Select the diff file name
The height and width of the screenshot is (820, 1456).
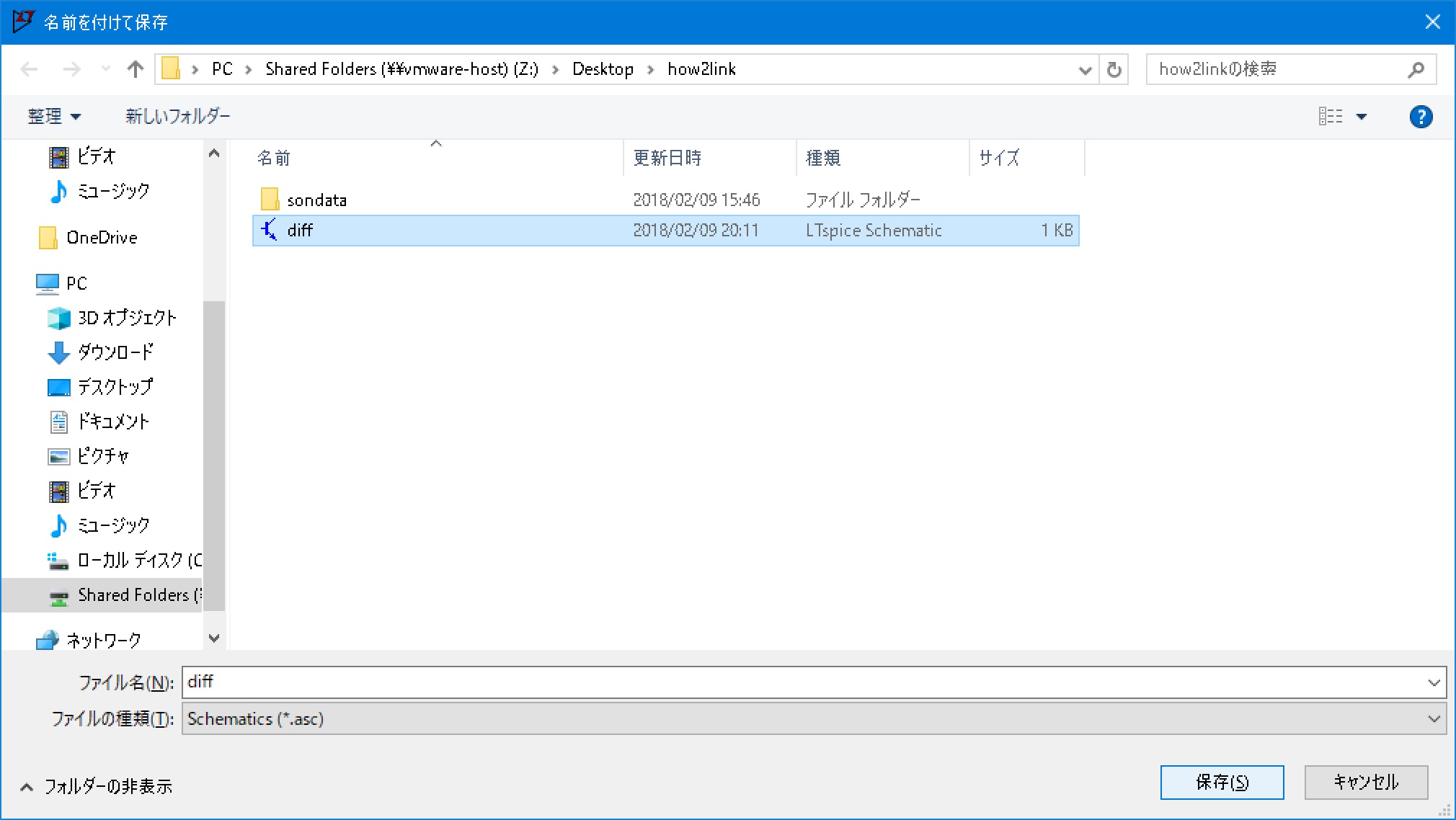click(300, 231)
